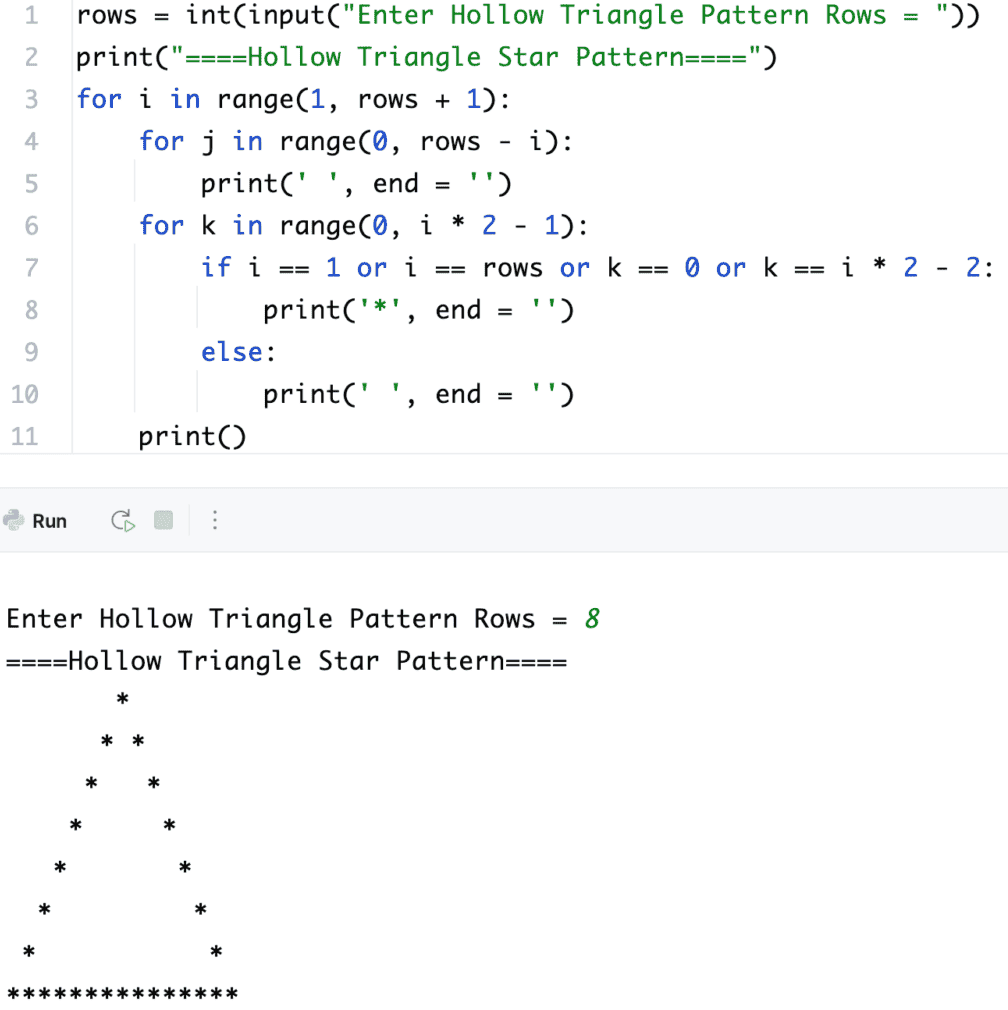Click the Python logo icon on the Run tab
Screen dimensions: 1008x1010
coord(12,520)
